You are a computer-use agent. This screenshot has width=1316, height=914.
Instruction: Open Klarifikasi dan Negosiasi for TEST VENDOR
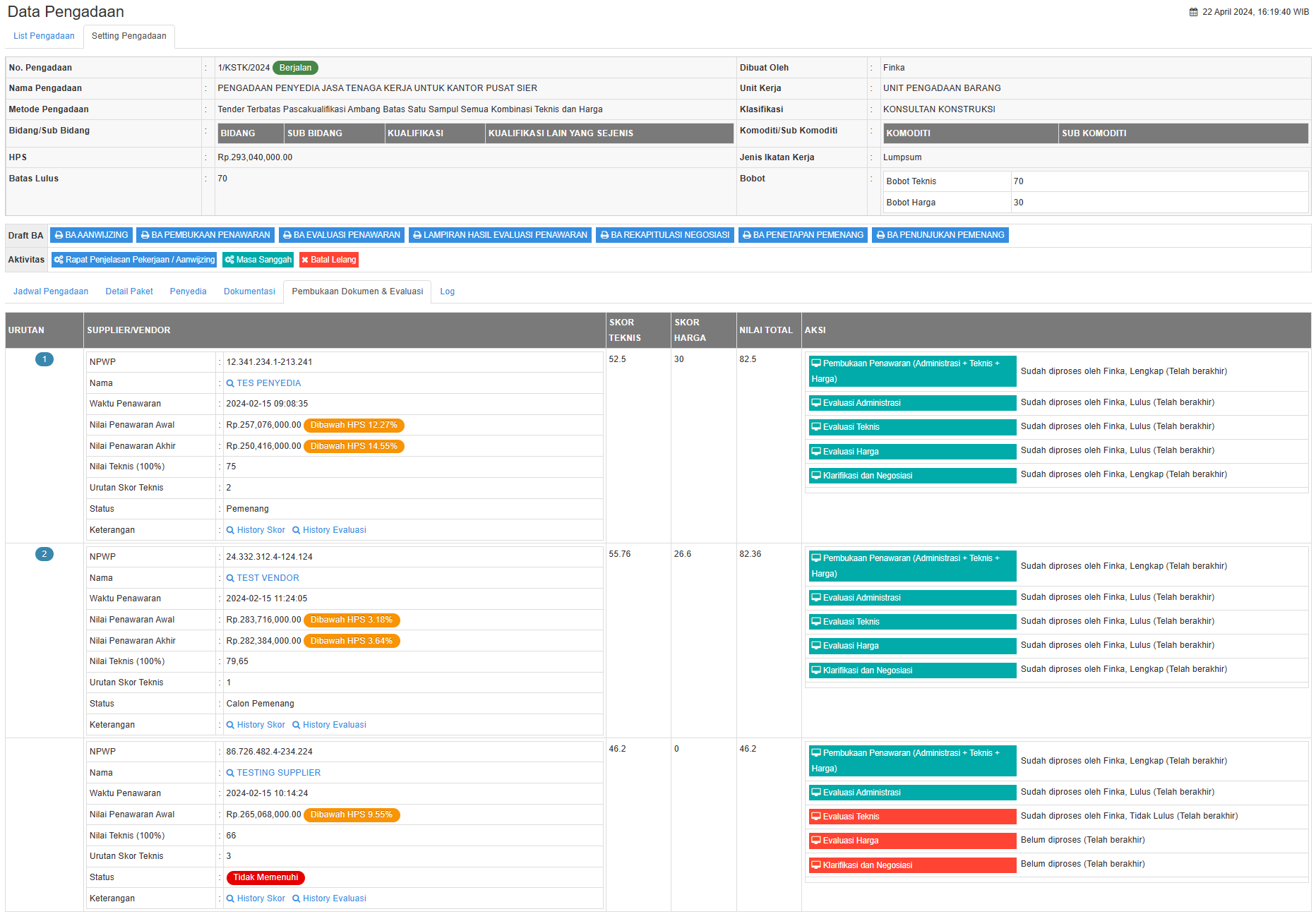911,671
